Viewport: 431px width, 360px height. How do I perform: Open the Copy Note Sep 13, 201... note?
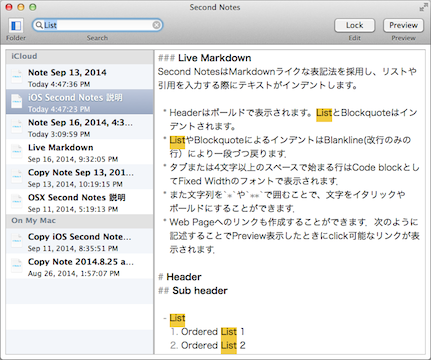pyautogui.click(x=79, y=177)
